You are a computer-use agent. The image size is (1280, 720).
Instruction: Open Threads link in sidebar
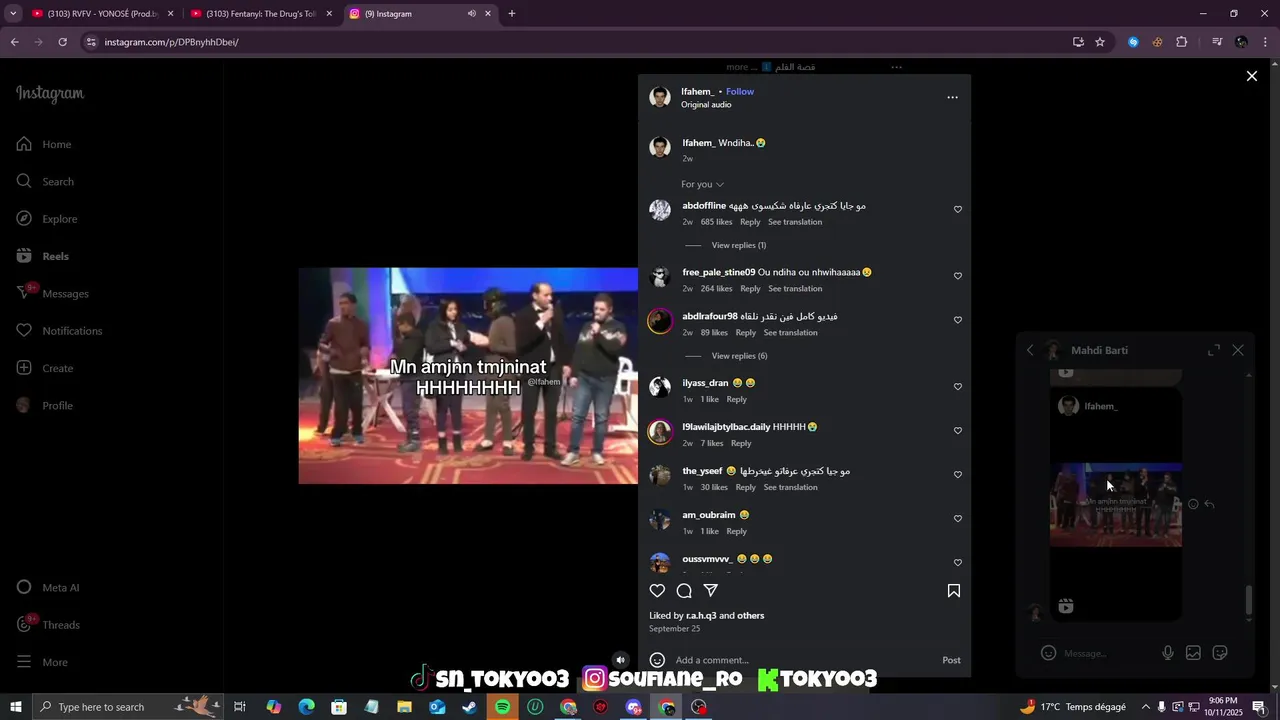48,624
